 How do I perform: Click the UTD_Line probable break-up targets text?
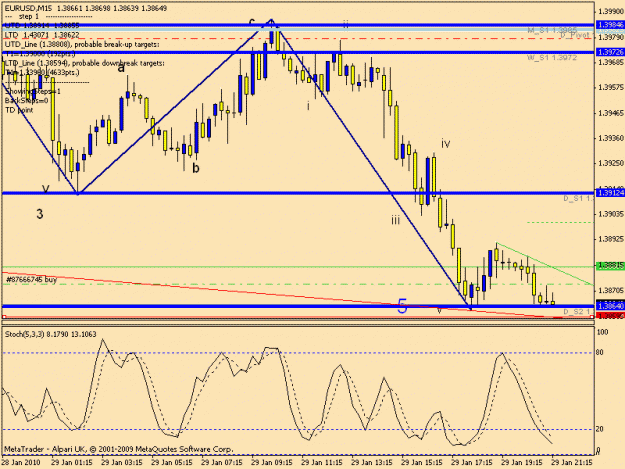pos(82,44)
